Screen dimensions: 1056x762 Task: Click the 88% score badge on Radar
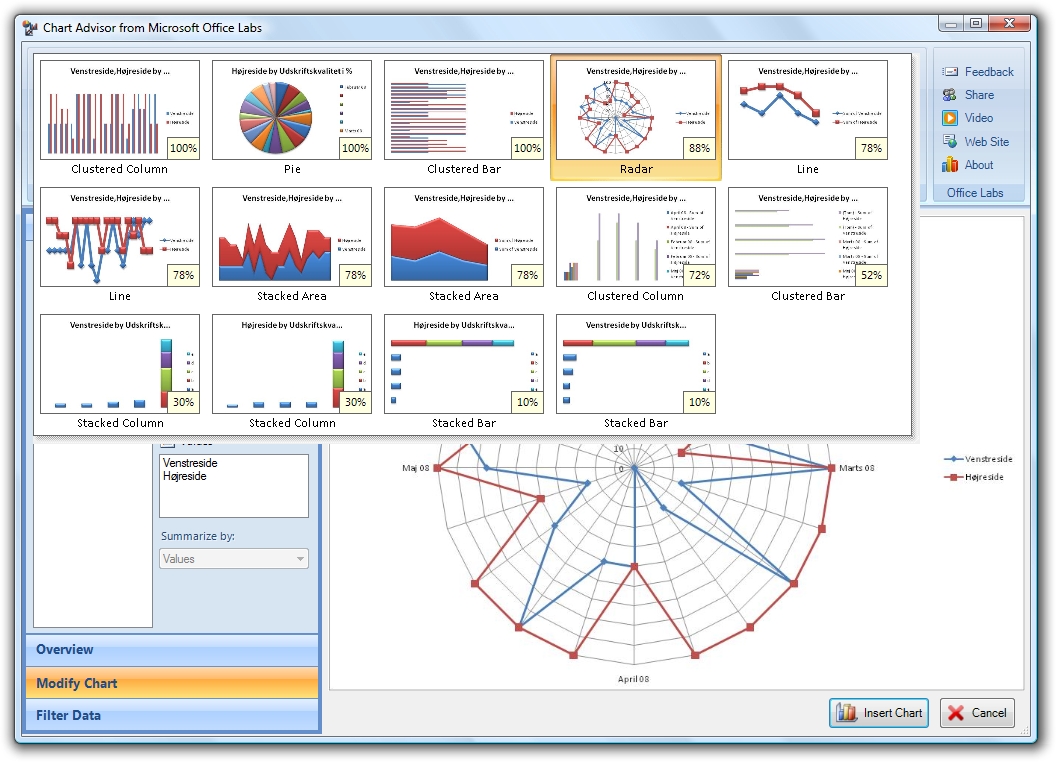tap(699, 148)
